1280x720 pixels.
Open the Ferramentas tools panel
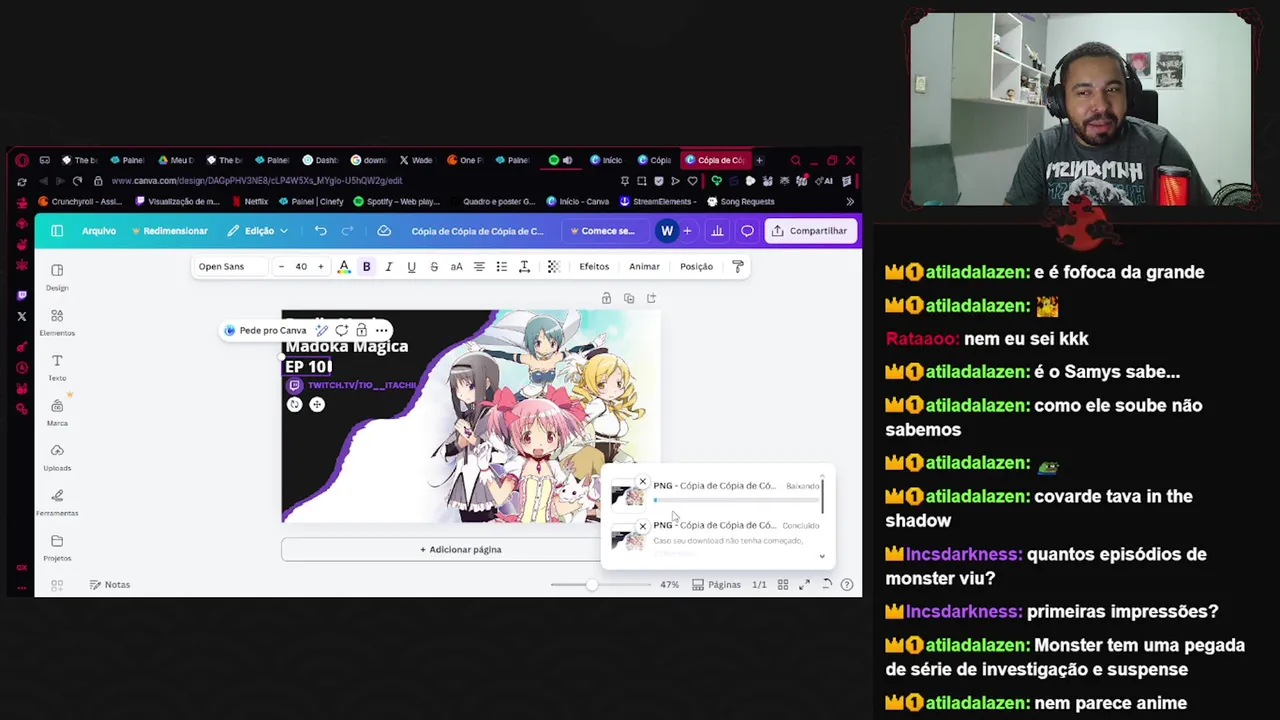57,502
